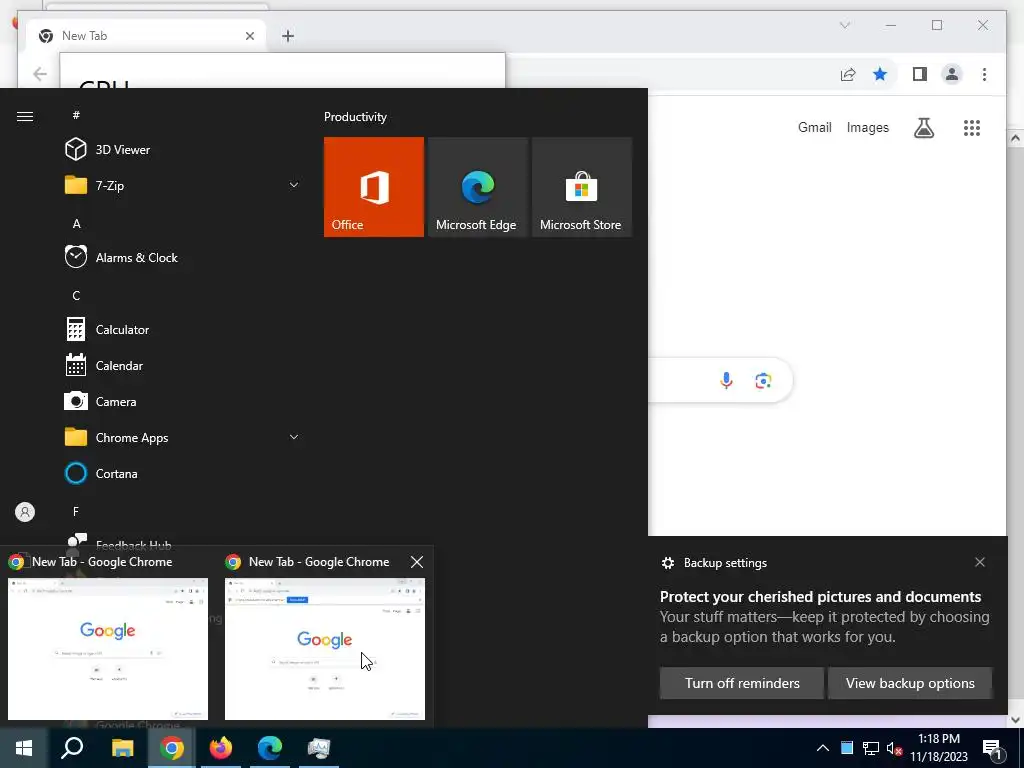Click View backup options button
Screen dimensions: 1024x768
[x=910, y=683]
